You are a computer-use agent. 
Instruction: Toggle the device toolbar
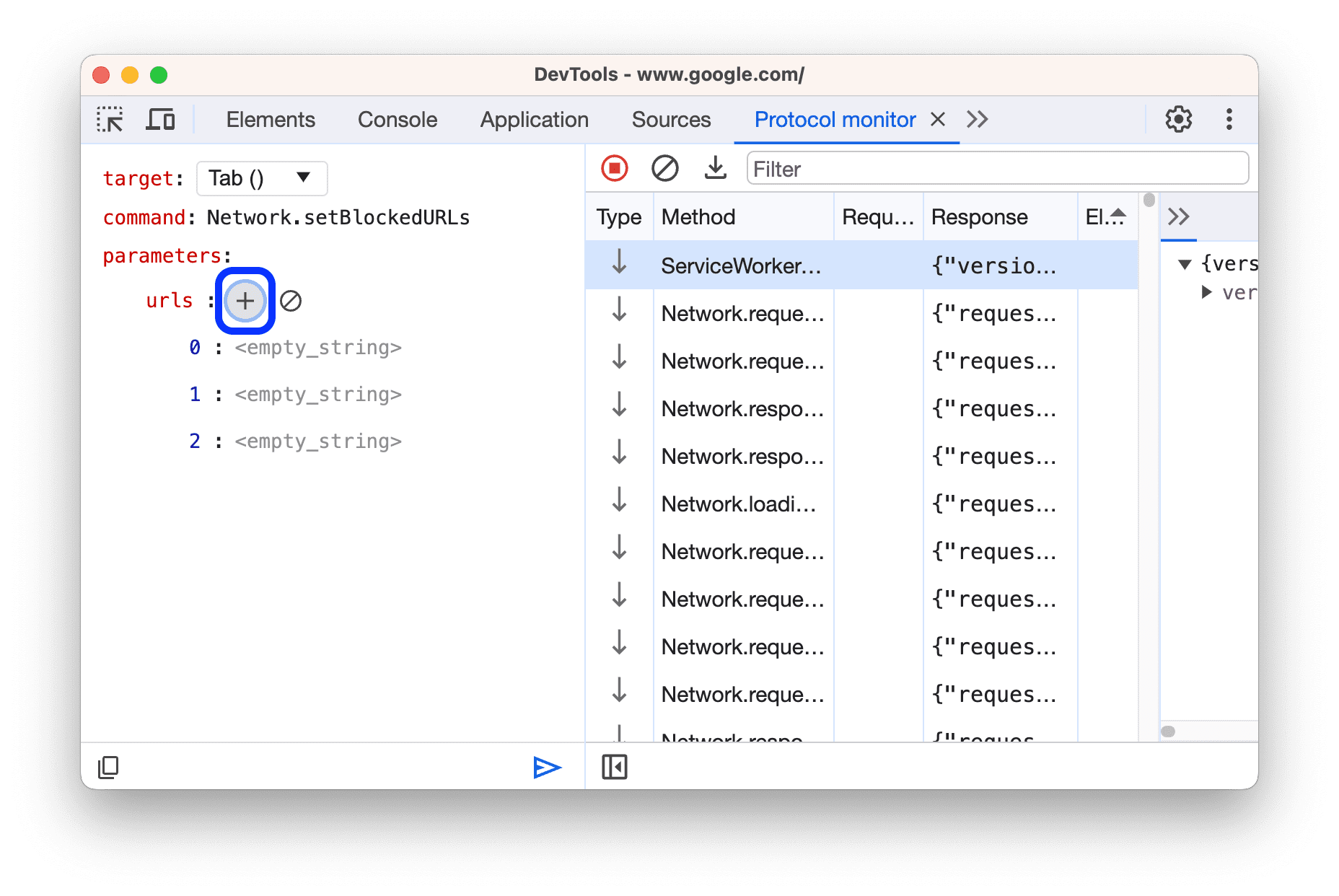tap(160, 119)
